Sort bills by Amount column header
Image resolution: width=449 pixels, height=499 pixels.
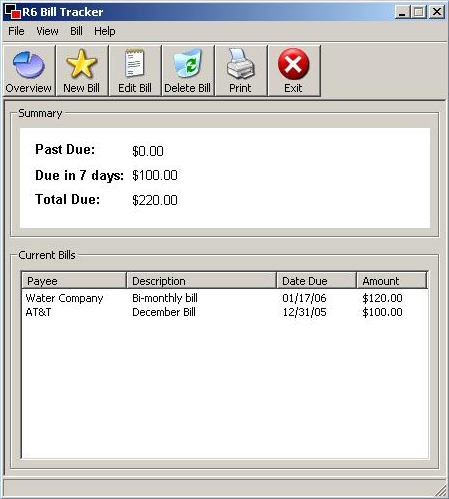tap(392, 280)
